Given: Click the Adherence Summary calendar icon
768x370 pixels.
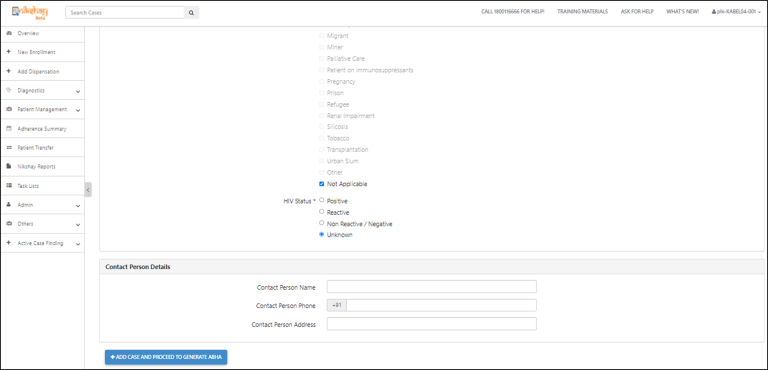Looking at the screenshot, I should click(x=9, y=128).
